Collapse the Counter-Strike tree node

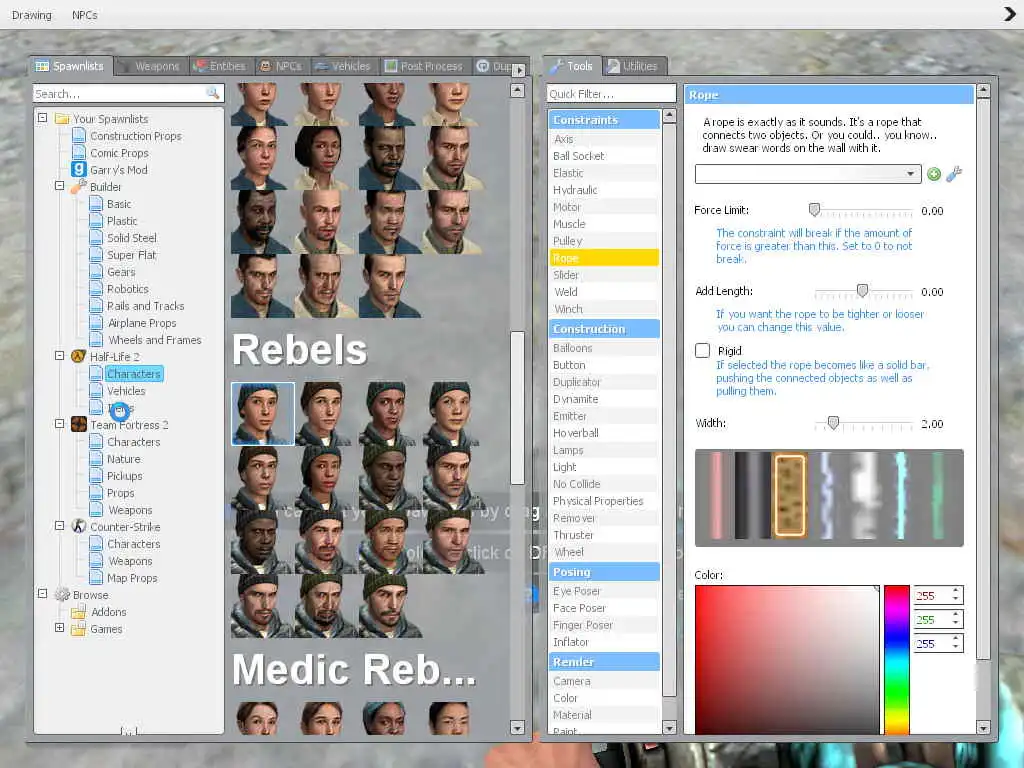point(59,526)
